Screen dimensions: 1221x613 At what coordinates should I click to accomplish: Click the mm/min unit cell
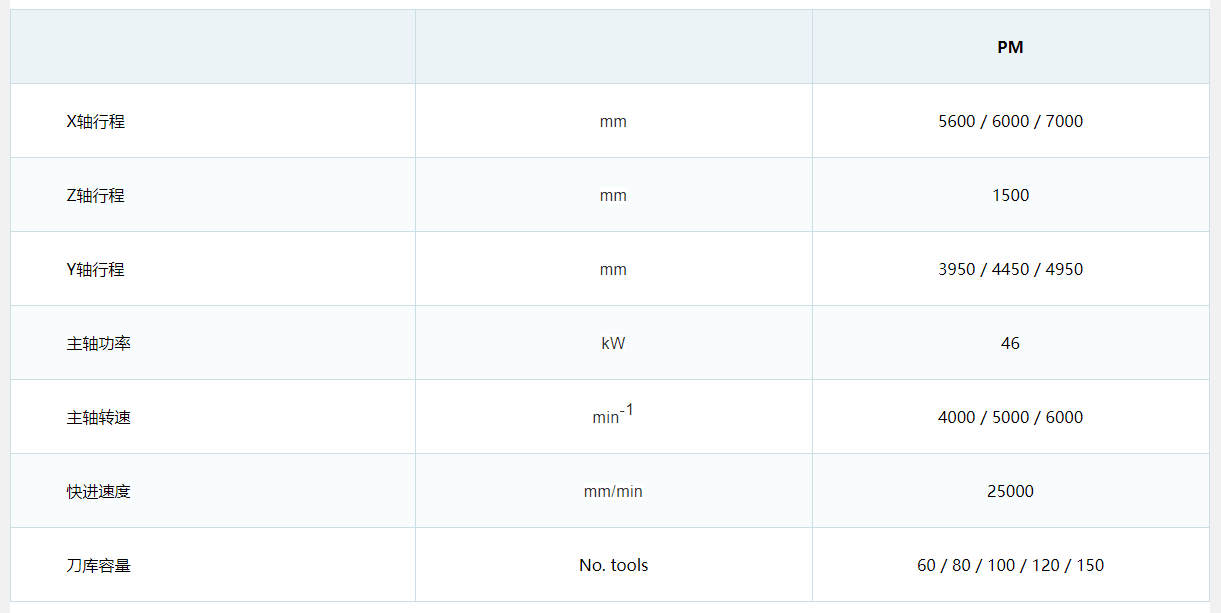pos(613,491)
